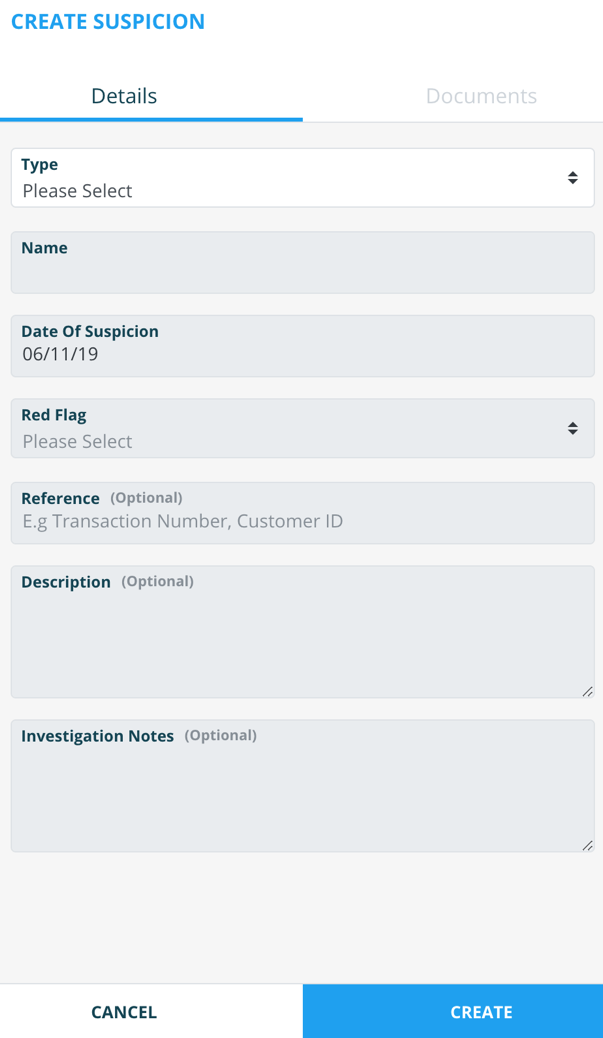The height and width of the screenshot is (1038, 603).
Task: Click inside the Investigation Notes text area
Action: [x=302, y=796]
